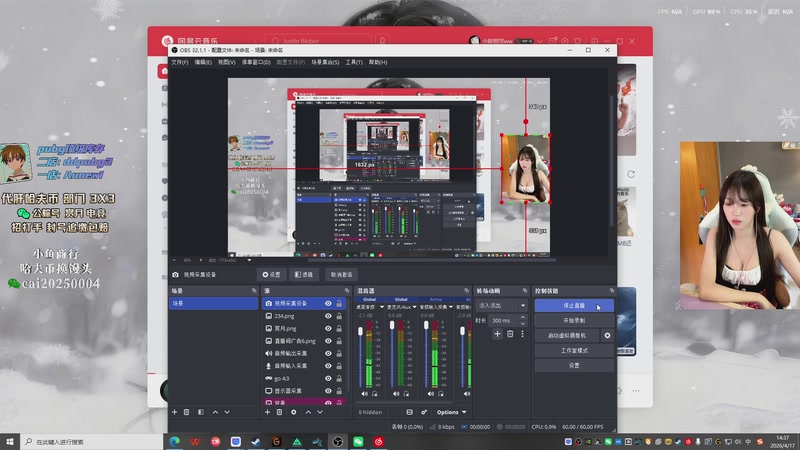This screenshot has height=450, width=800.
Task: Click the start recording button
Action: click(574, 320)
